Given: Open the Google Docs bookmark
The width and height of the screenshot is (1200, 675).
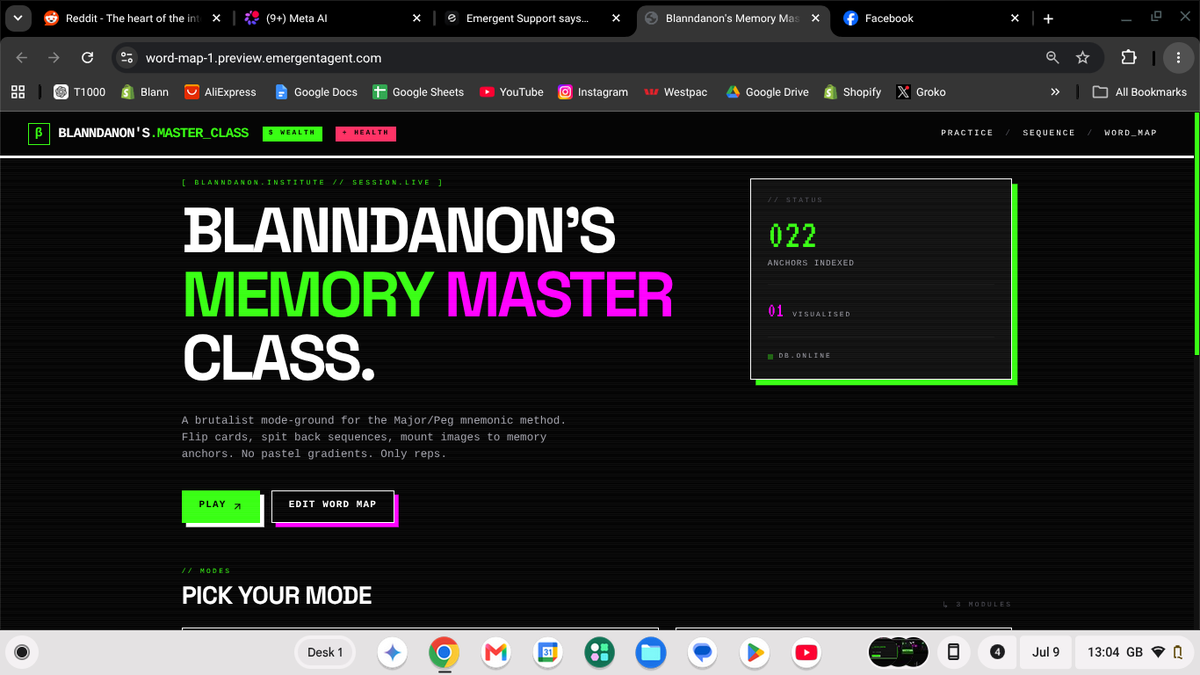Looking at the screenshot, I should coord(316,92).
